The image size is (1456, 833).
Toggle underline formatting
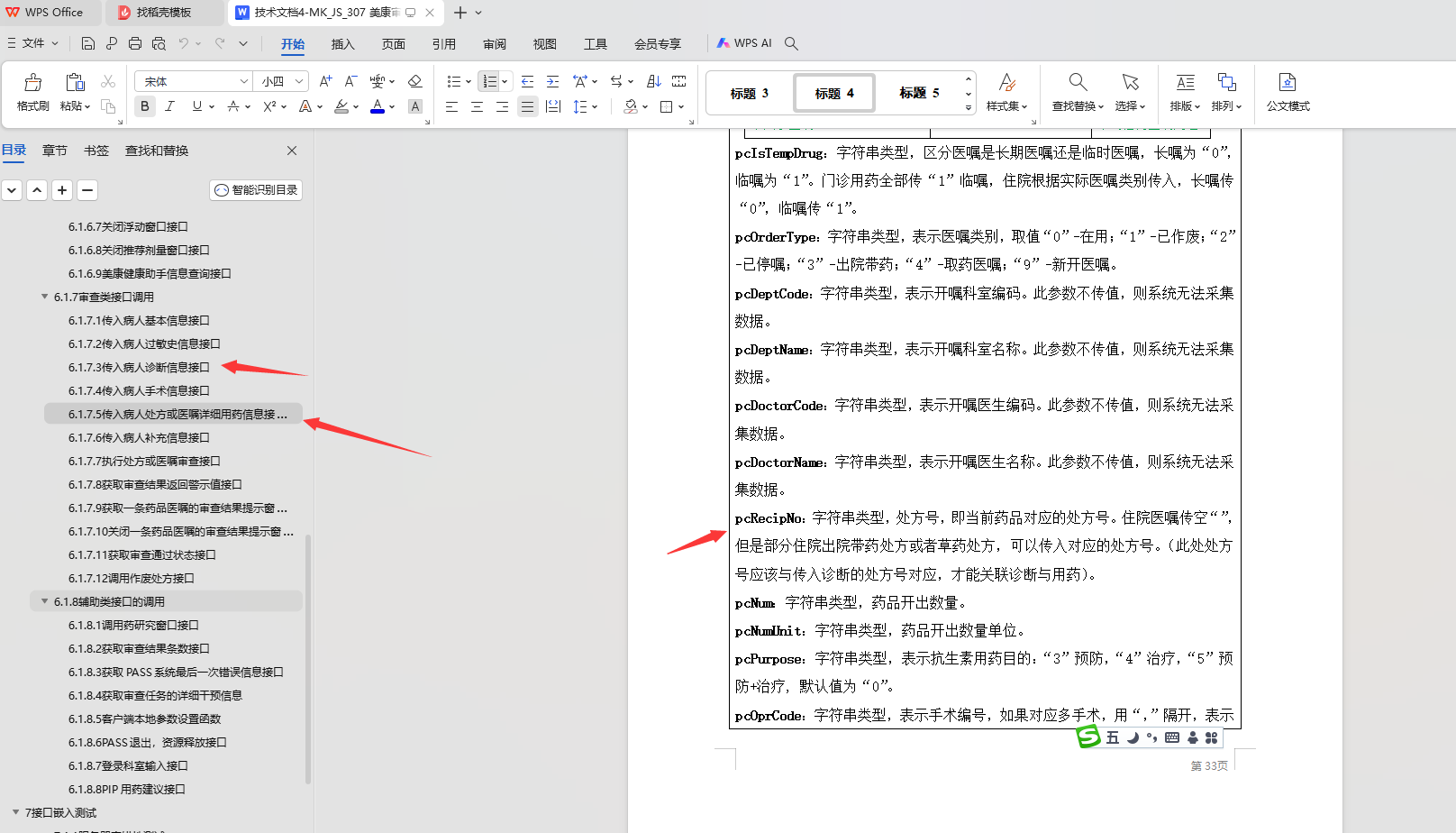(x=197, y=106)
